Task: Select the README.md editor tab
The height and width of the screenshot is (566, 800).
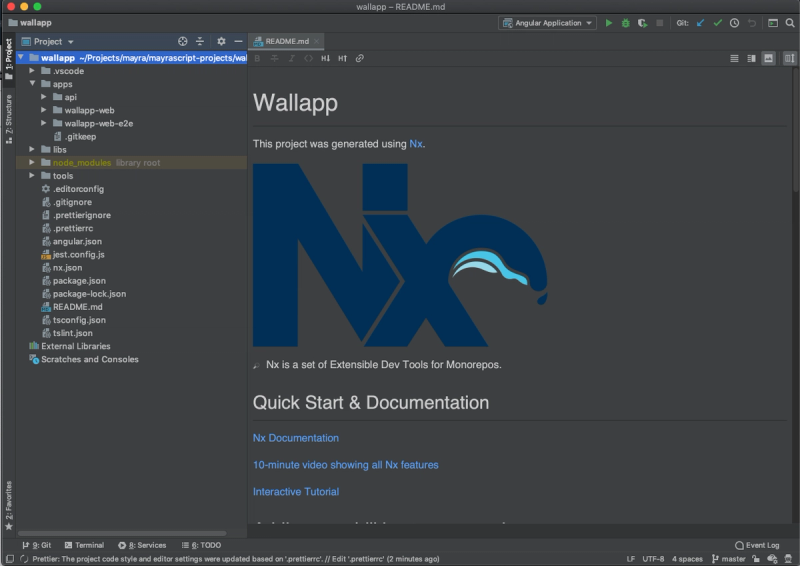Action: [x=287, y=42]
